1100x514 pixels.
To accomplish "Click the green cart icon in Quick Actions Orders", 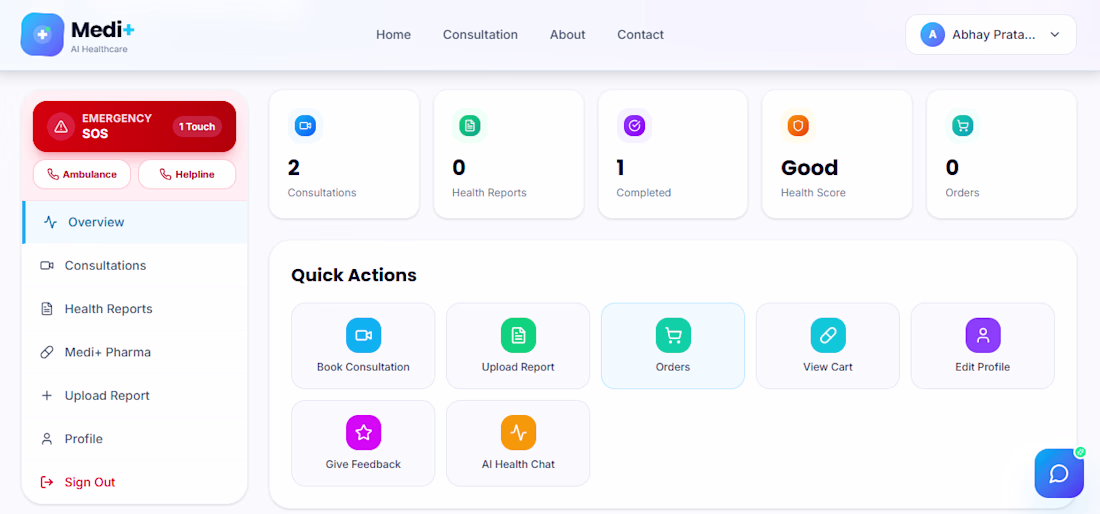I will 673,335.
